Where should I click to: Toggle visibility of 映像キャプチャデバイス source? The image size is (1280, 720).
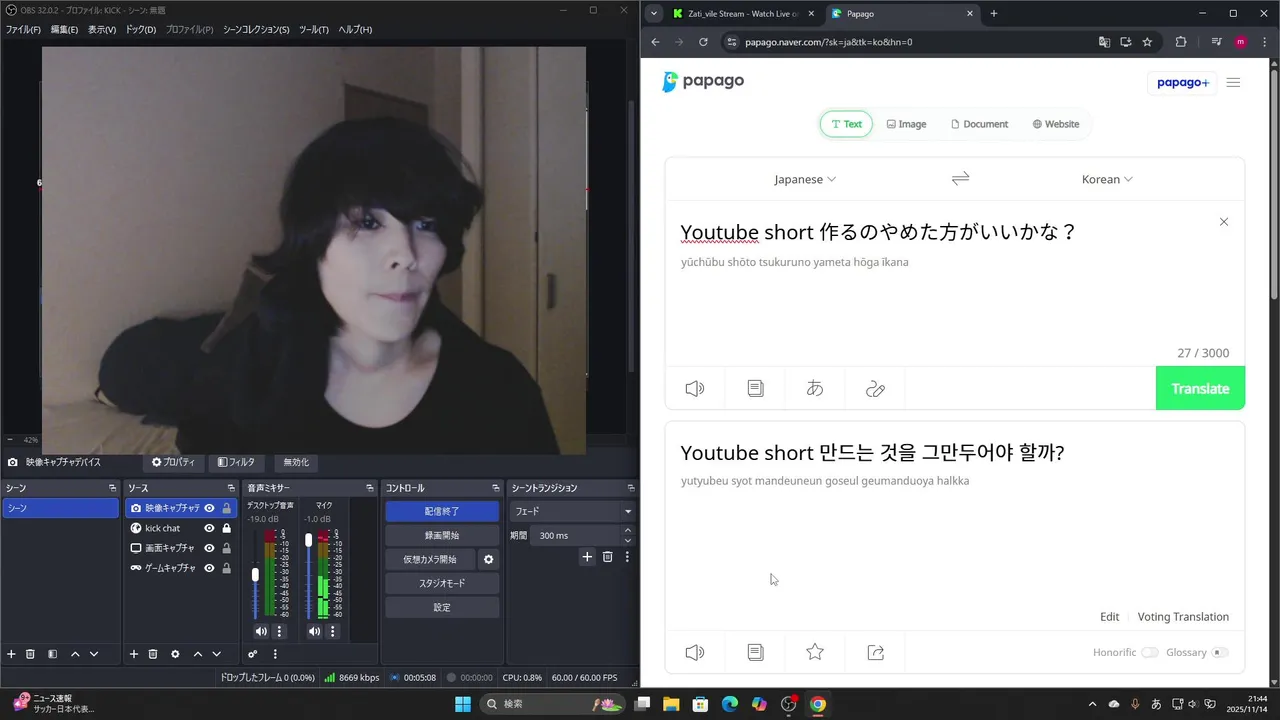[210, 508]
